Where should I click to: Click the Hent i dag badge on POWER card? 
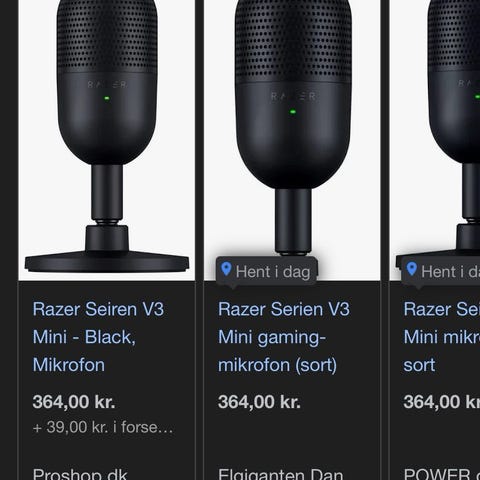[x=441, y=271]
